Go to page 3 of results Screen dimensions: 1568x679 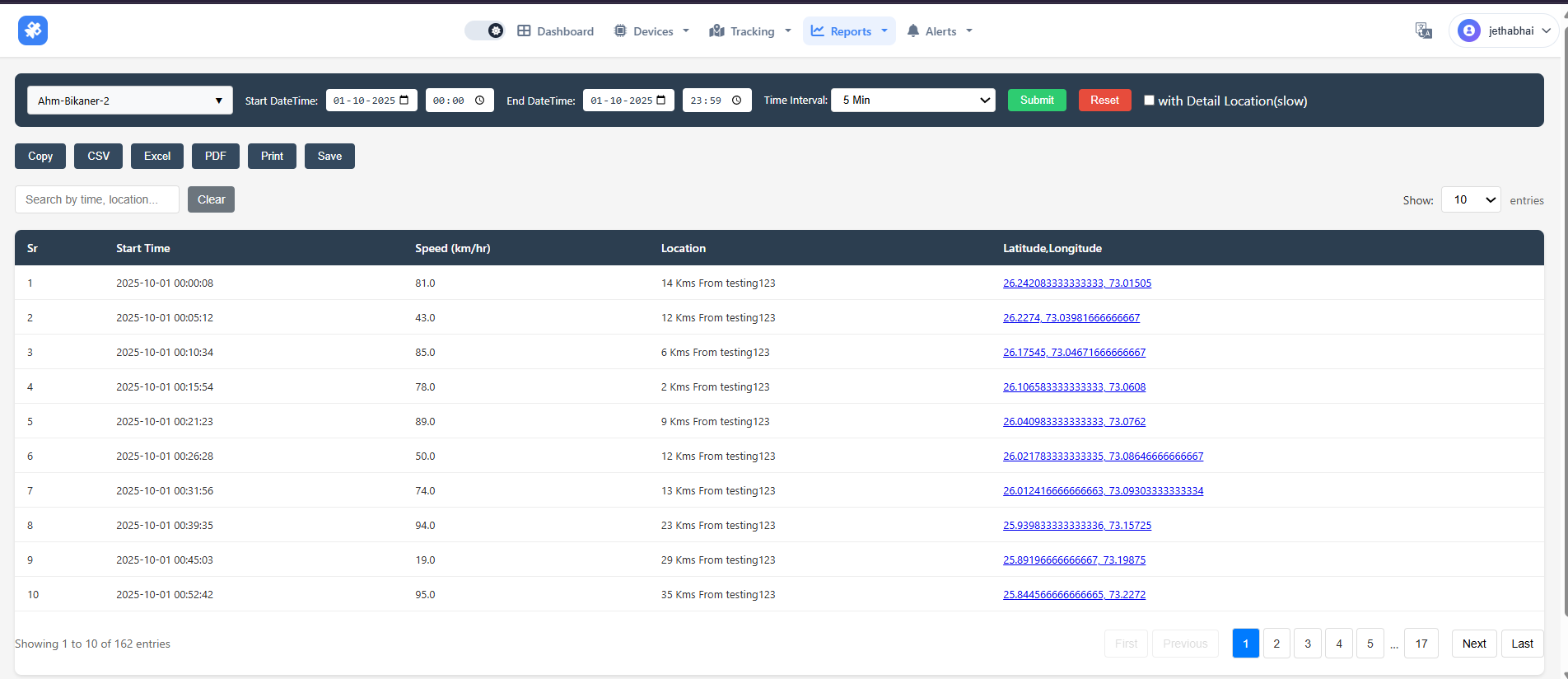[1307, 644]
